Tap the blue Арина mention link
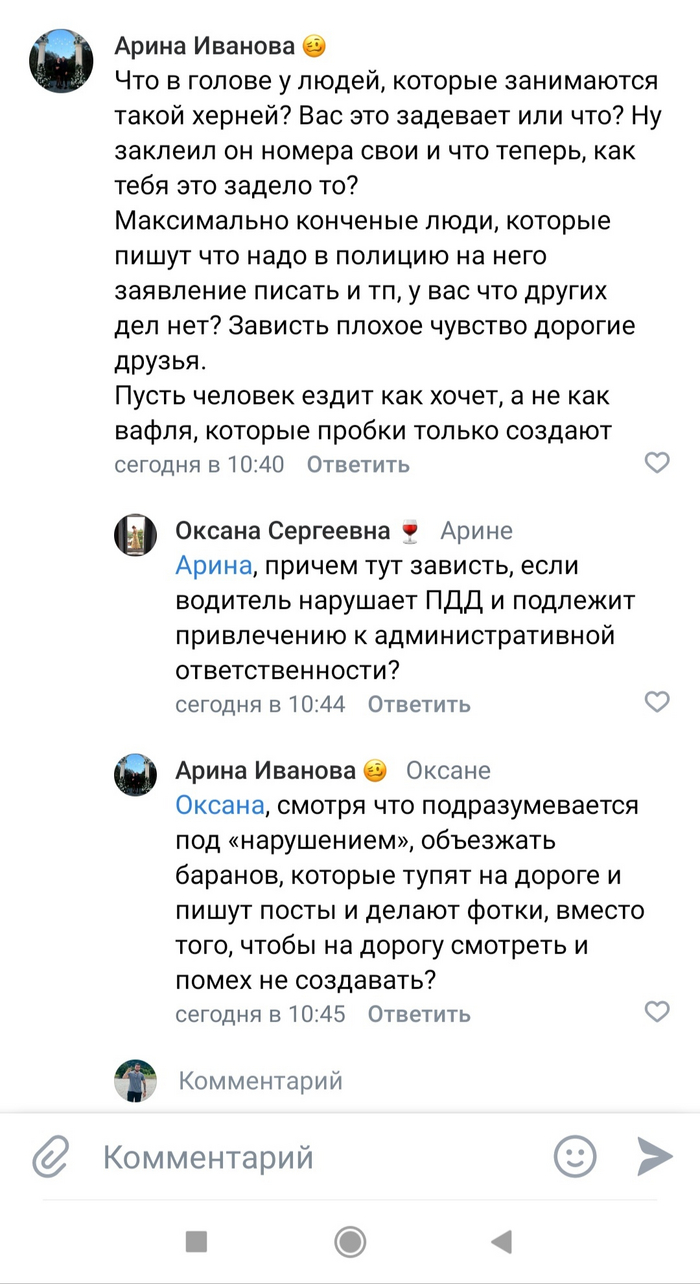Image resolution: width=700 pixels, height=1284 pixels. point(213,566)
